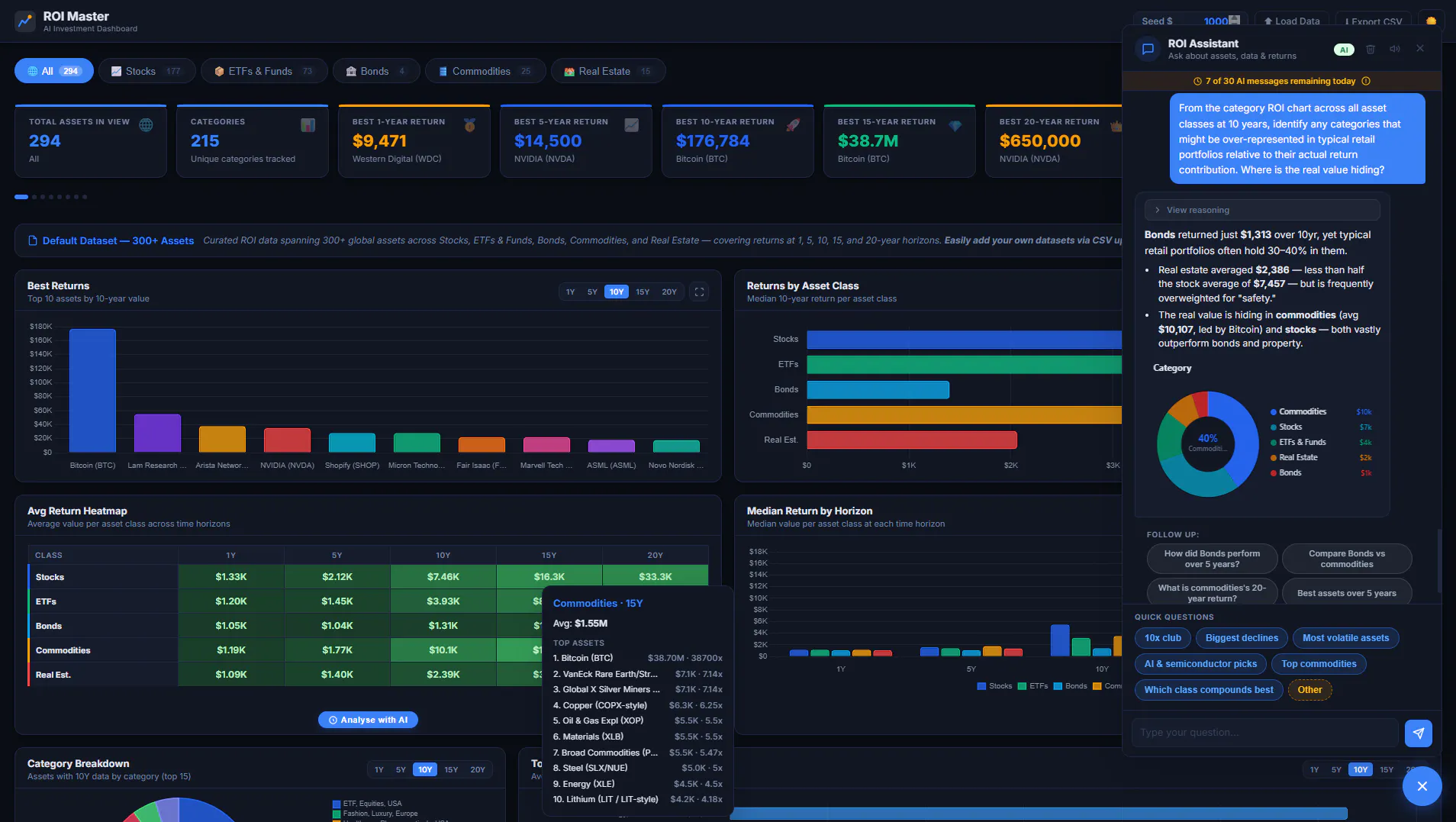
Task: Click the Real Est. bar in Returns by Asset Class
Action: (x=912, y=440)
